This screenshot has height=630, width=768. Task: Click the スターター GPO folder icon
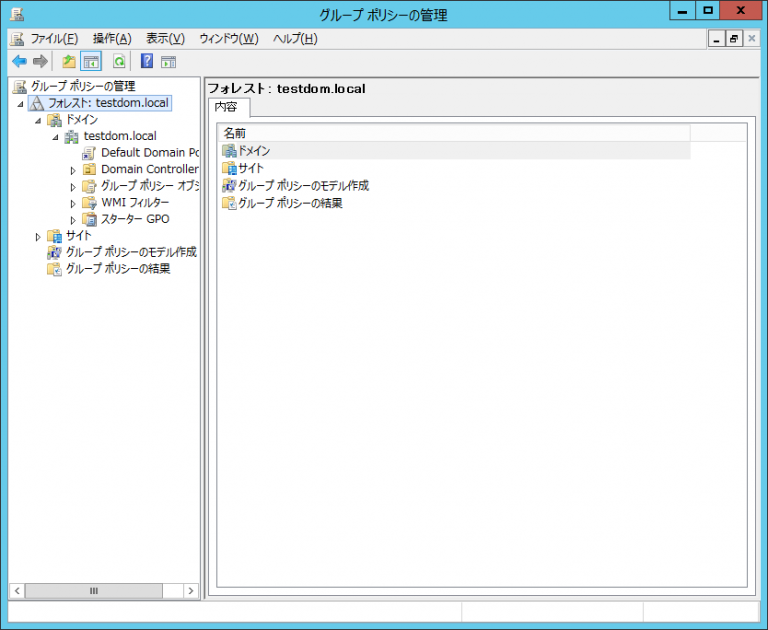(89, 219)
